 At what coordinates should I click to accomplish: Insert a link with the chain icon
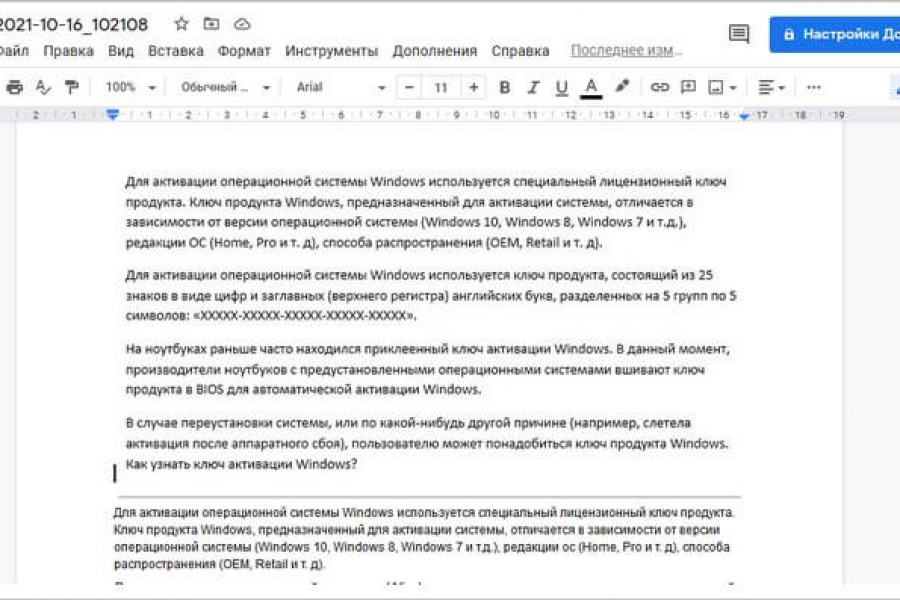660,87
